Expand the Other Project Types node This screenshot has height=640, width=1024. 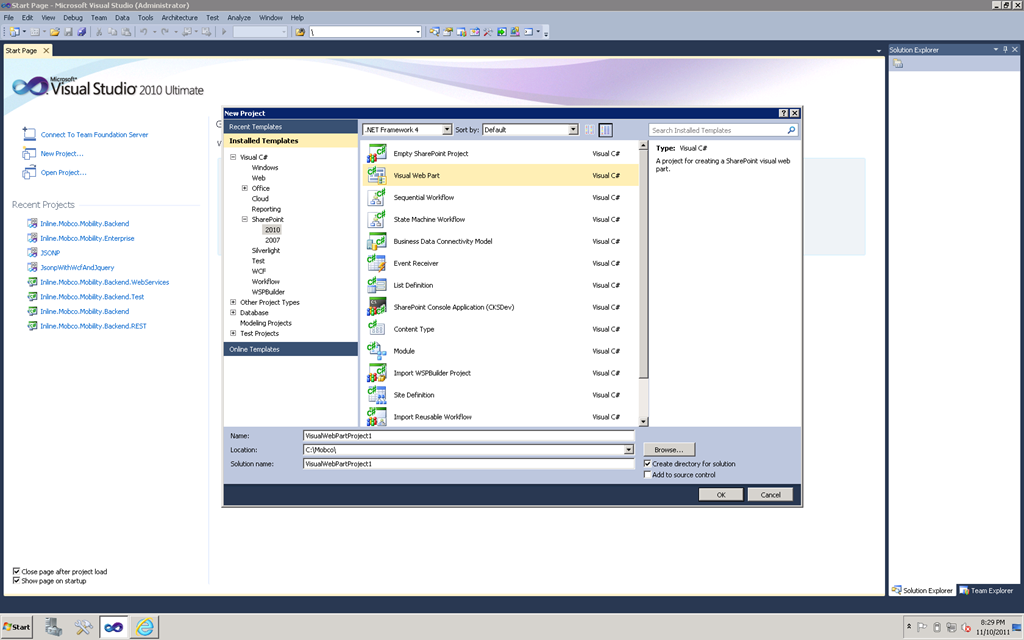(x=232, y=302)
